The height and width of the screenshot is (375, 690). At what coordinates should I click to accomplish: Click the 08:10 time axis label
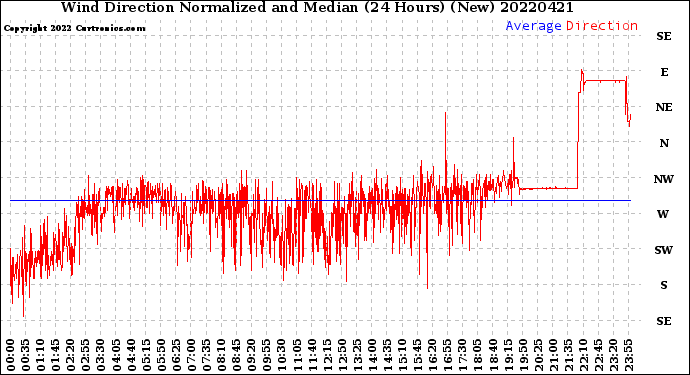point(221,354)
